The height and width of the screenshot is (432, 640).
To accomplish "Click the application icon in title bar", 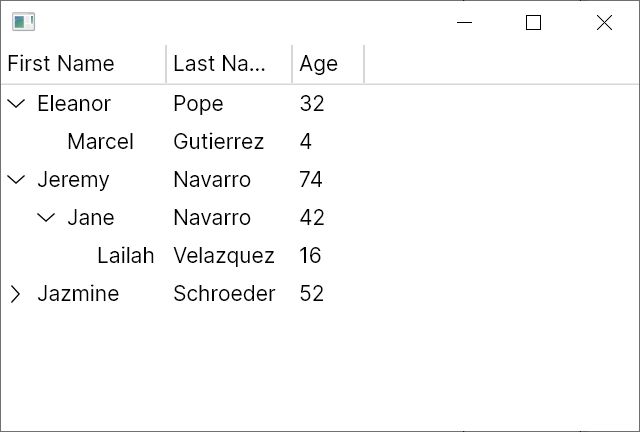I will [x=23, y=22].
